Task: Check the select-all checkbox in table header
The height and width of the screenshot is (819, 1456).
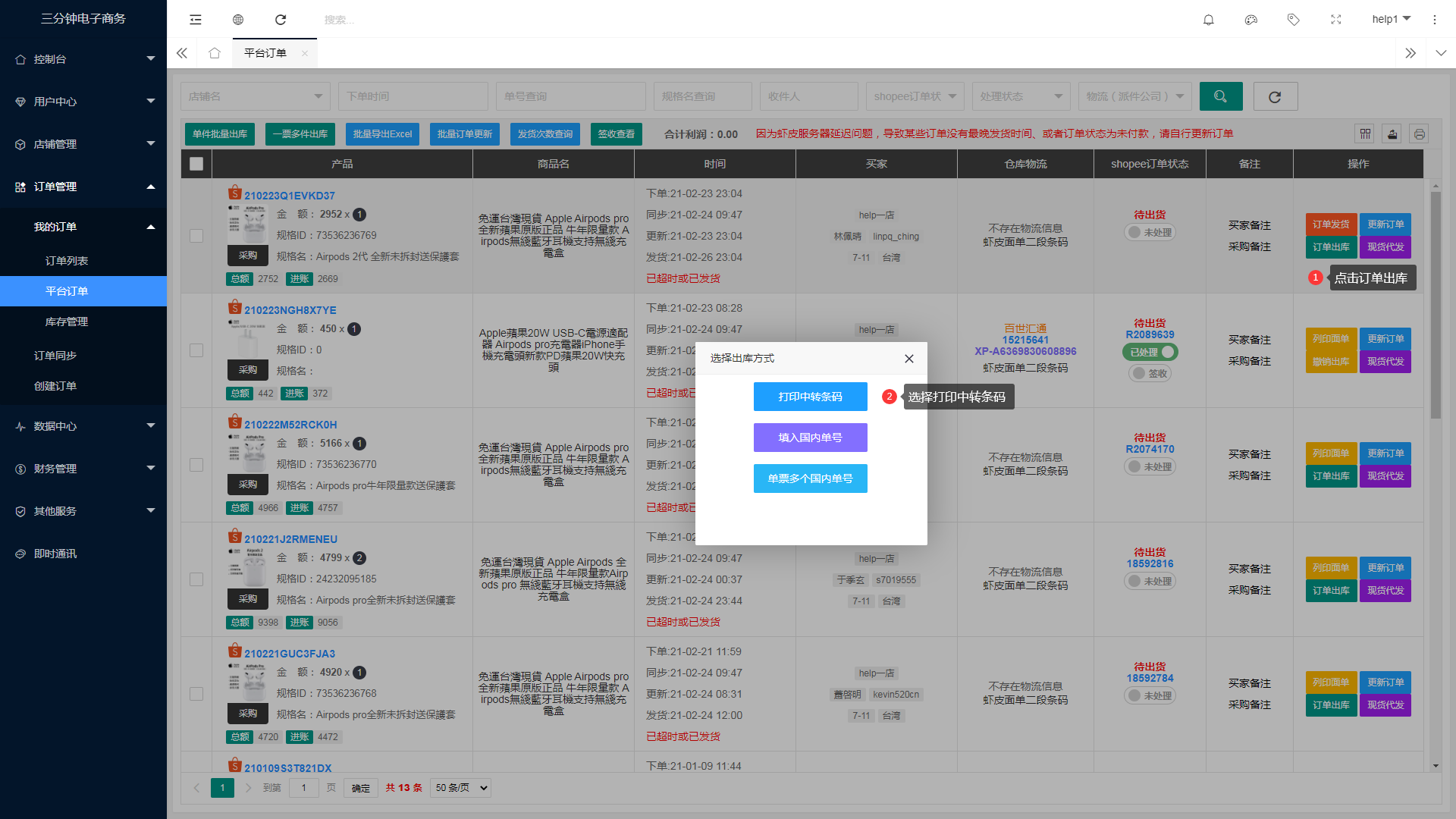Action: 196,164
